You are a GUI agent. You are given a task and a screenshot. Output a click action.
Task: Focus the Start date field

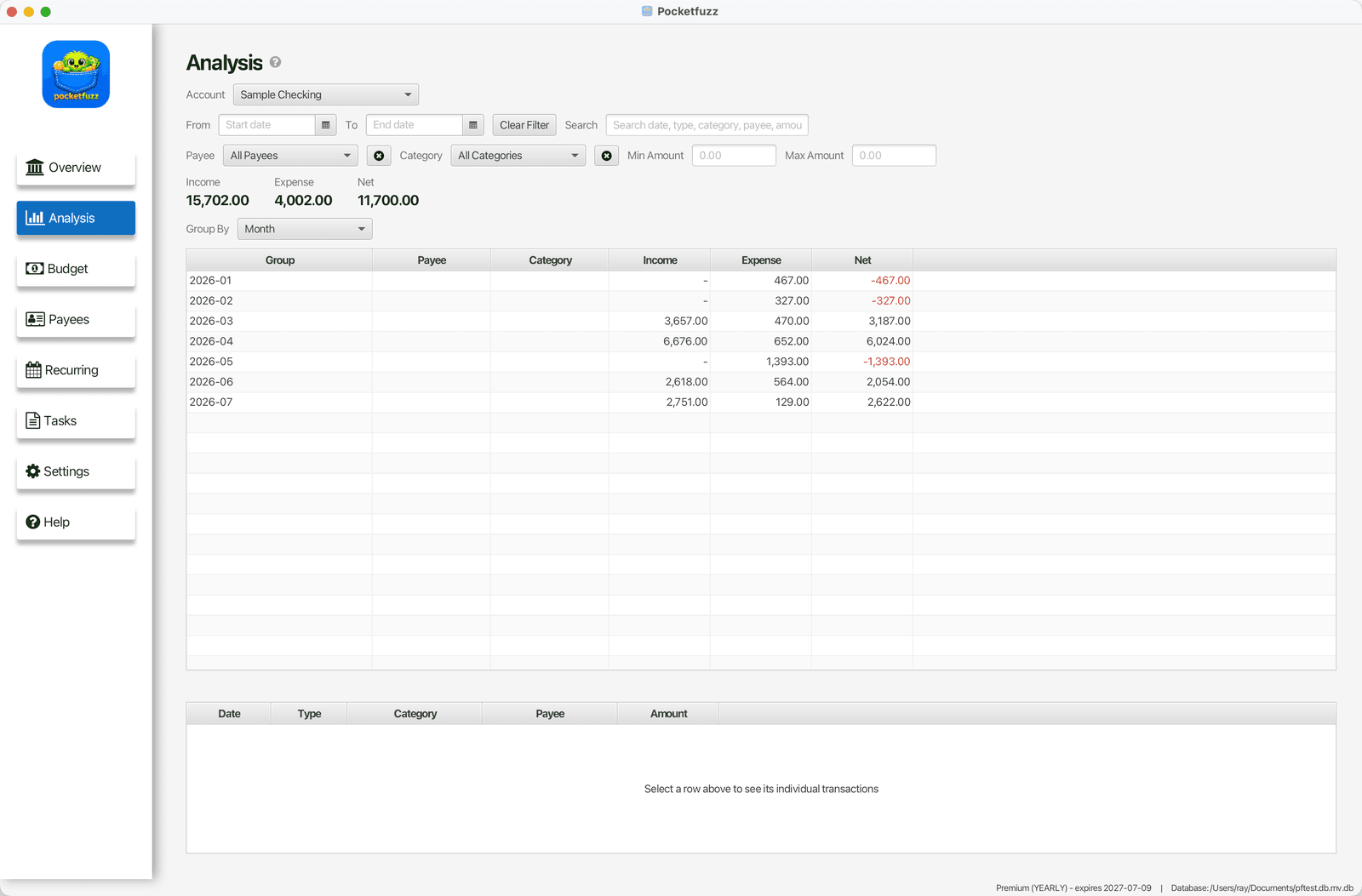(x=266, y=125)
